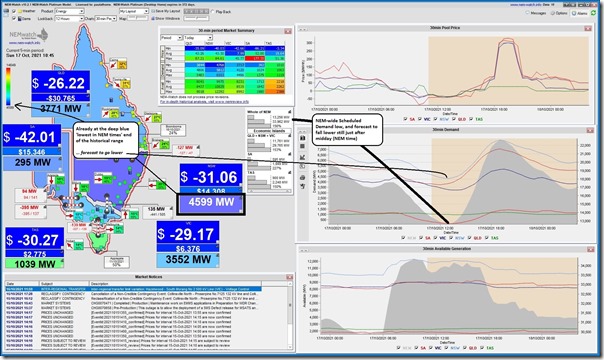
Task: Open the My Layout dropdown
Action: tap(134, 12)
